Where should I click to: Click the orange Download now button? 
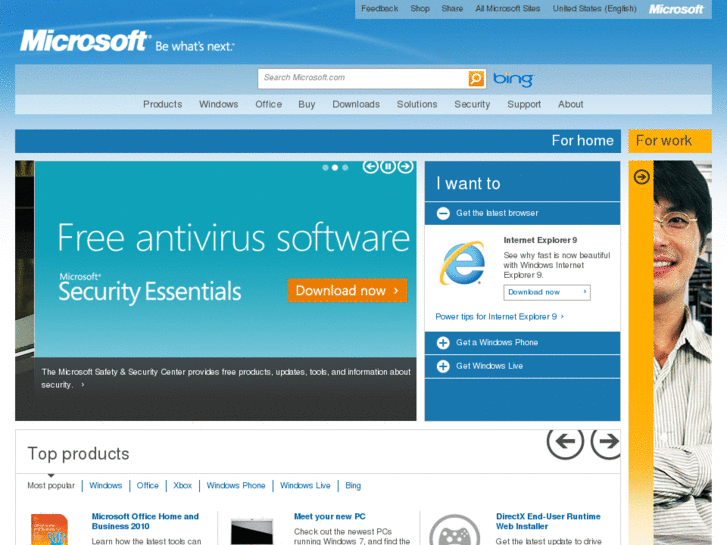pyautogui.click(x=347, y=291)
